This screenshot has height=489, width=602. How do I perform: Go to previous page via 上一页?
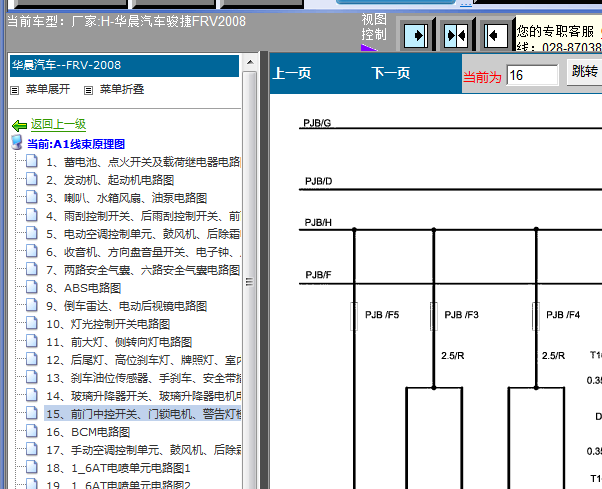pyautogui.click(x=292, y=73)
